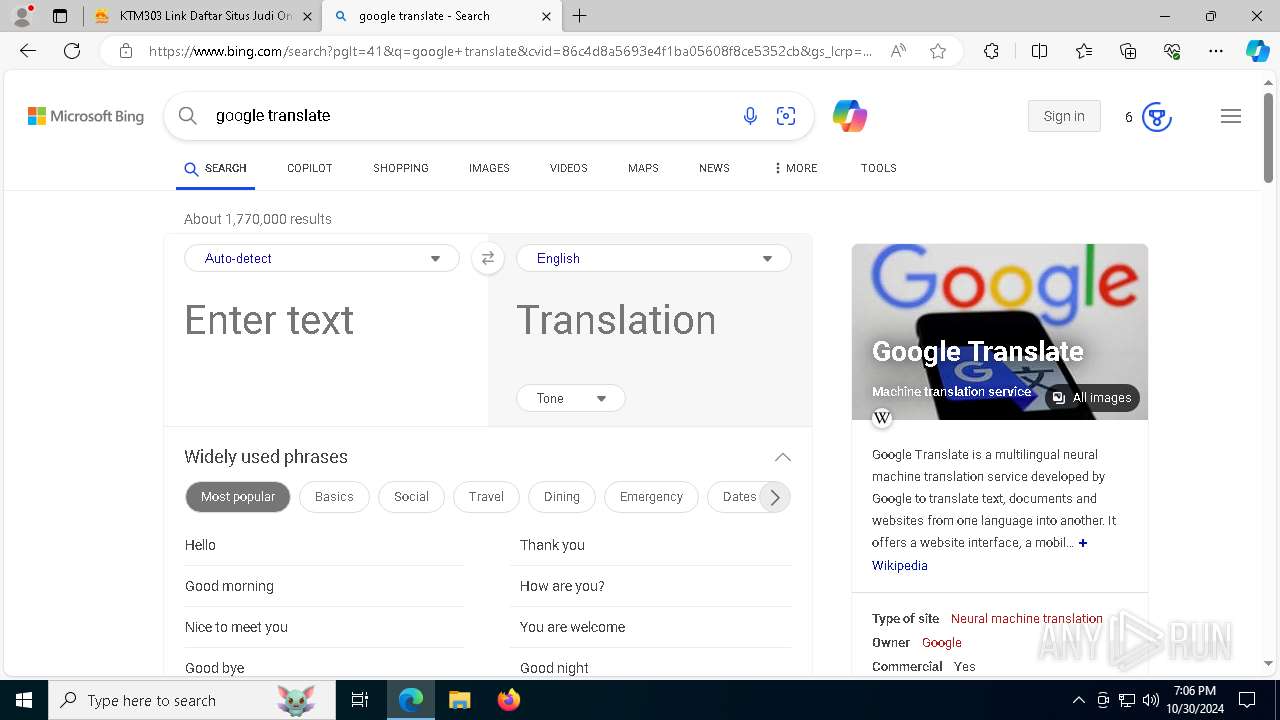Open the Tone dropdown

click(x=571, y=398)
